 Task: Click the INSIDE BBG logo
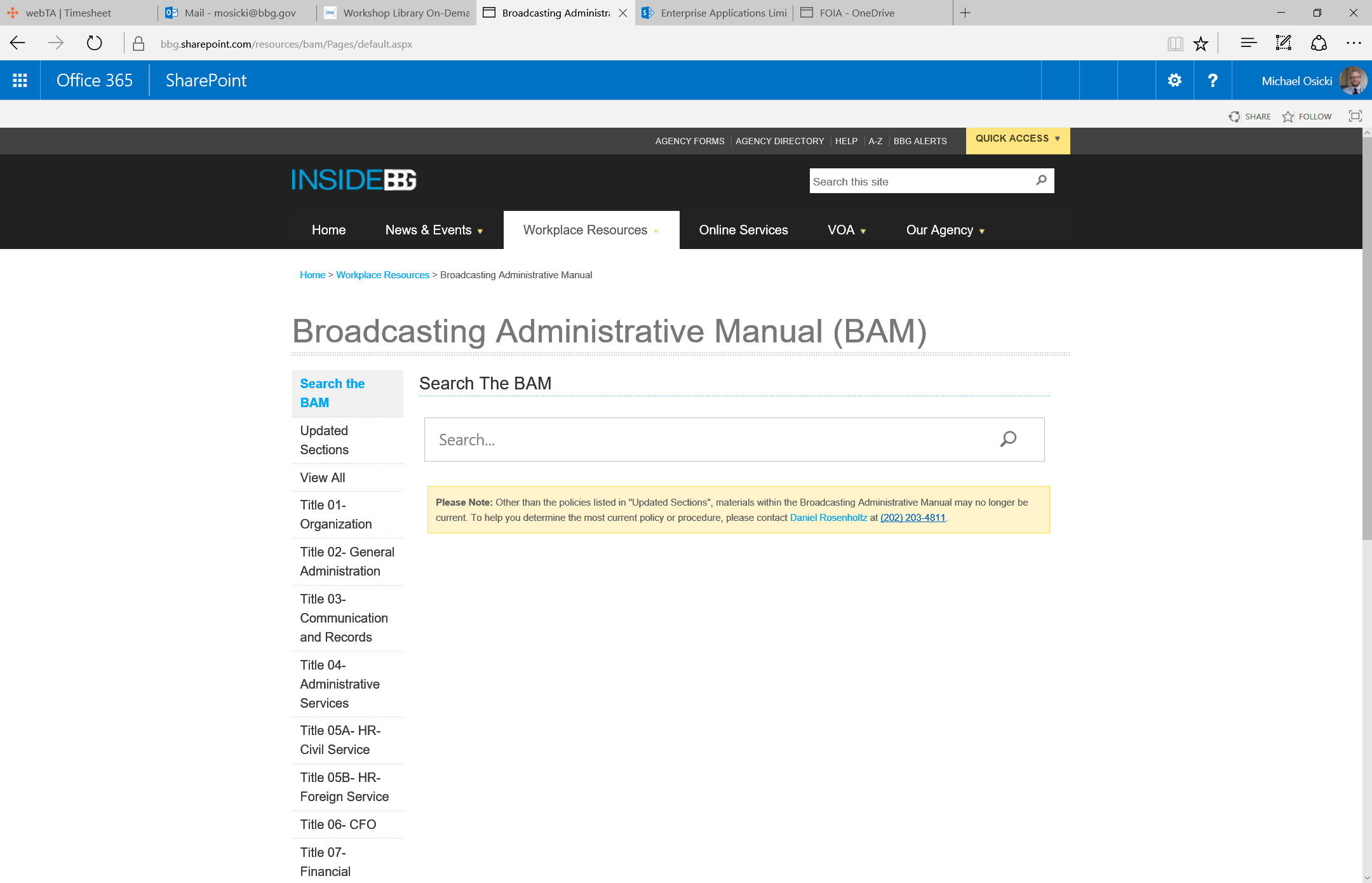coord(354,180)
